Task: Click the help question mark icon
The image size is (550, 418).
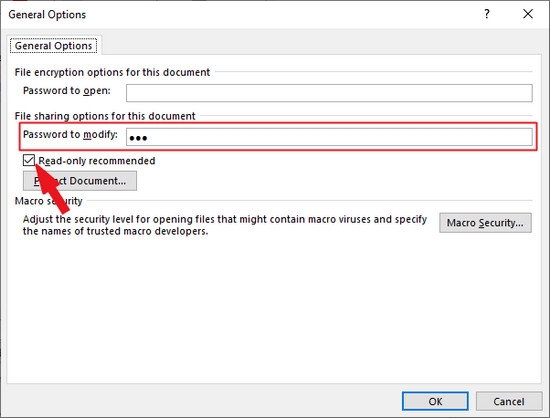Action: [487, 14]
